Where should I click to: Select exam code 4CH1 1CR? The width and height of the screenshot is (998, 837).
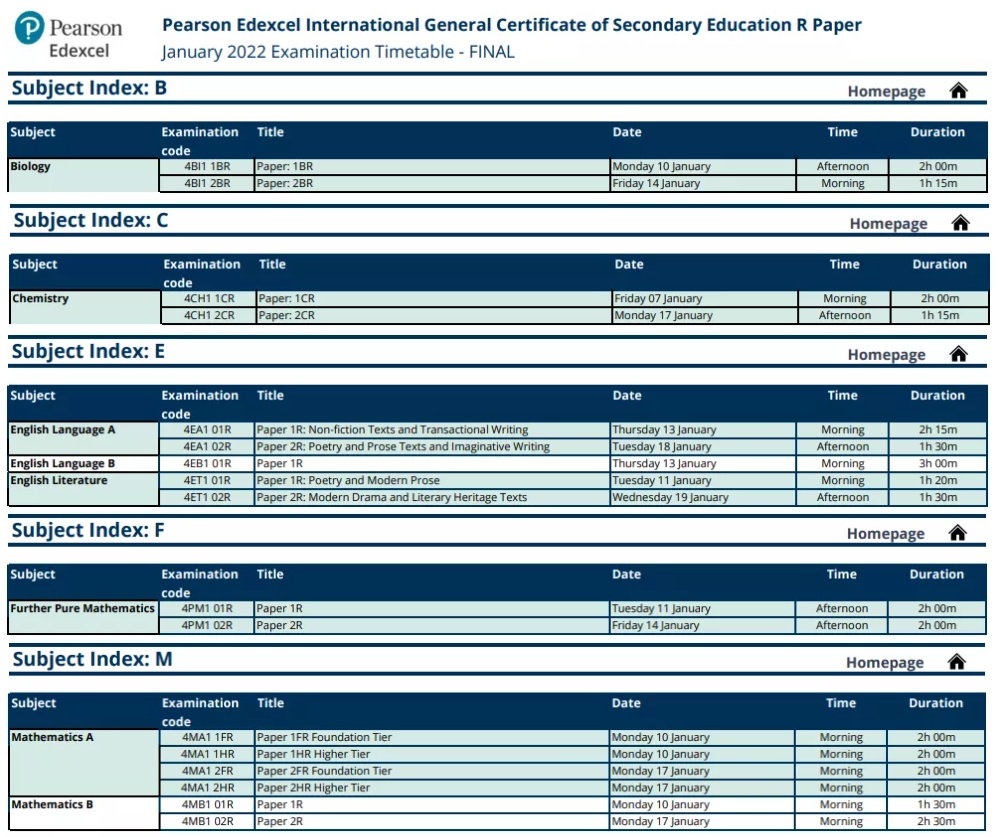point(209,299)
